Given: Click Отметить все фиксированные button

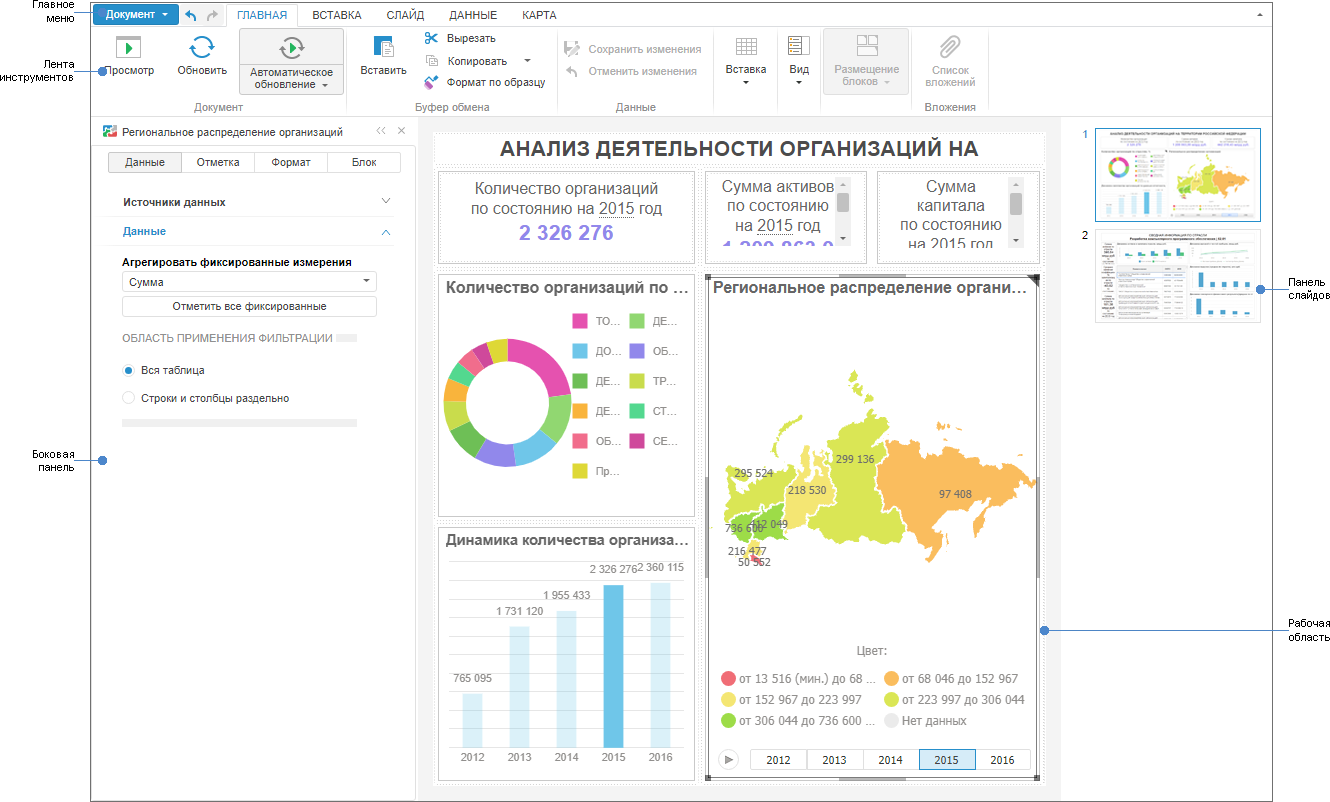Looking at the screenshot, I should 249,306.
